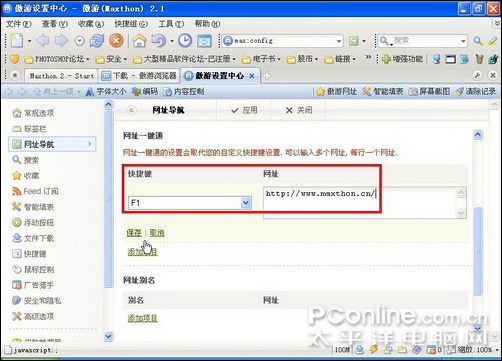Open 内容控制 content control tool

click(x=184, y=91)
